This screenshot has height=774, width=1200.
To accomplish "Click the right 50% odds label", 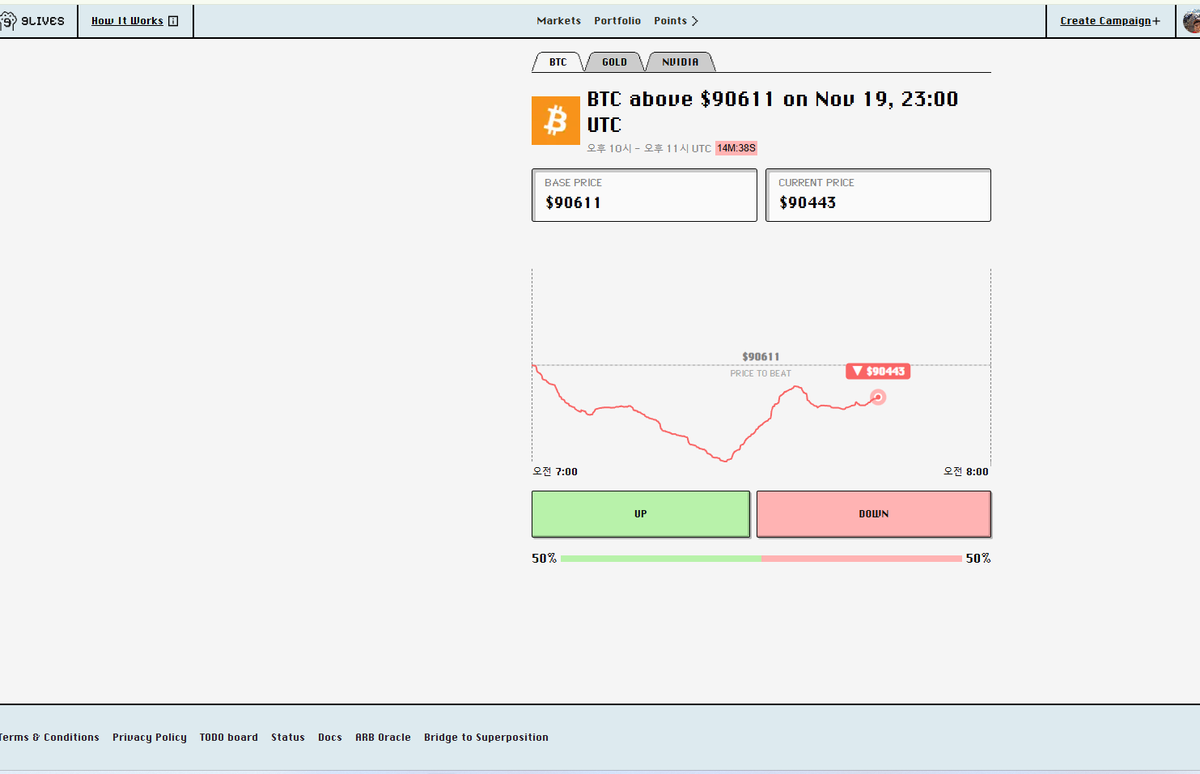I will [978, 558].
